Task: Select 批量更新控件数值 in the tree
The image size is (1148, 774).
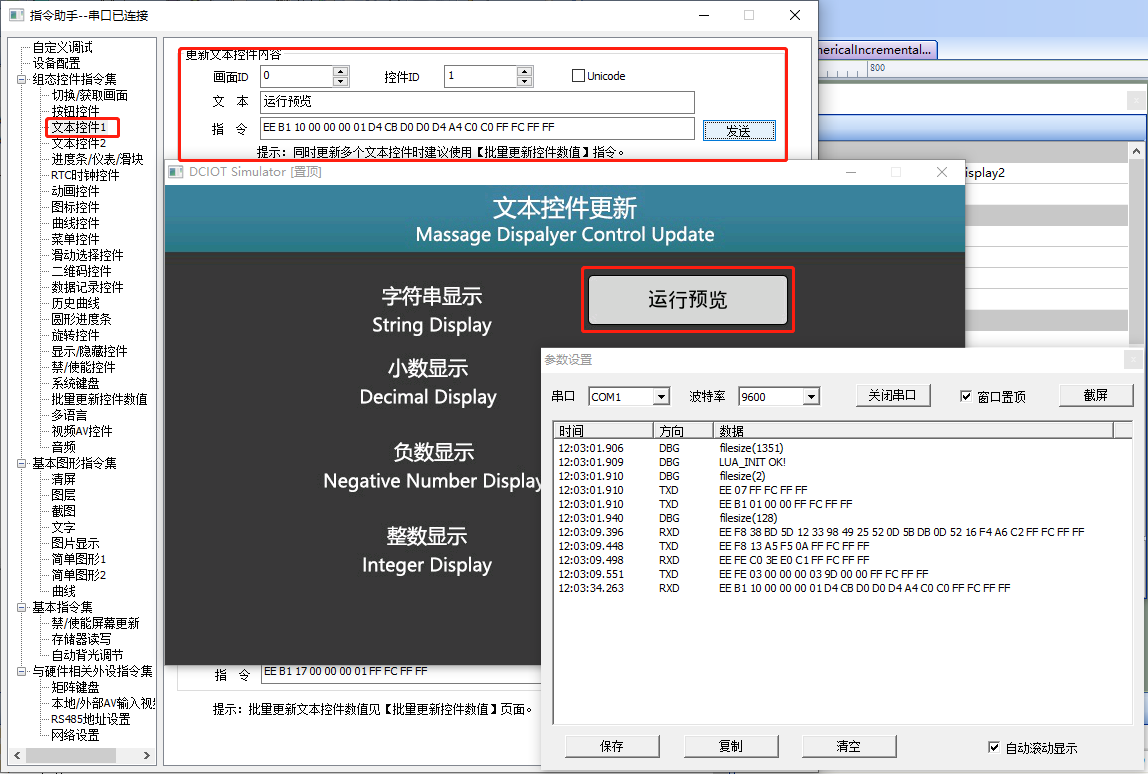Action: 99,399
